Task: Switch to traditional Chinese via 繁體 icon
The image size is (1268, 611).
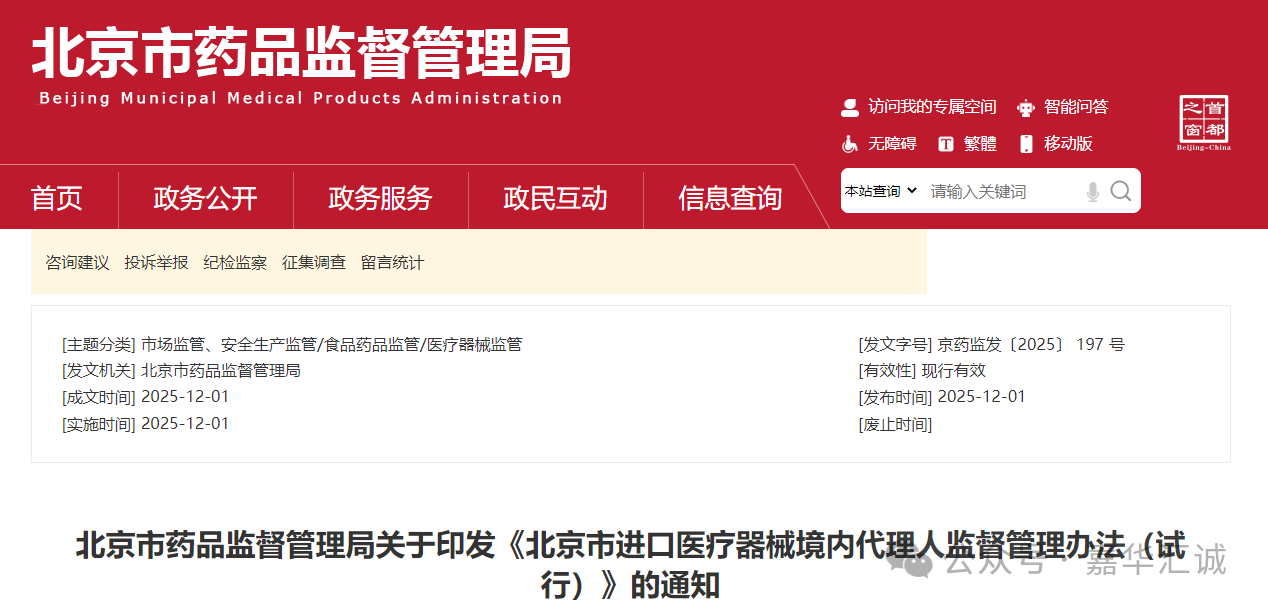Action: (x=946, y=143)
